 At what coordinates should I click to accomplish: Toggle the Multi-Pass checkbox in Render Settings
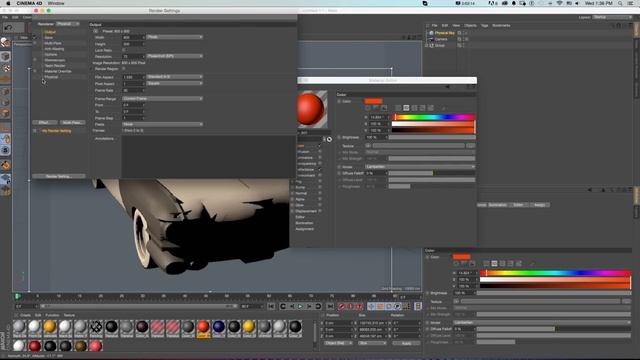point(35,43)
